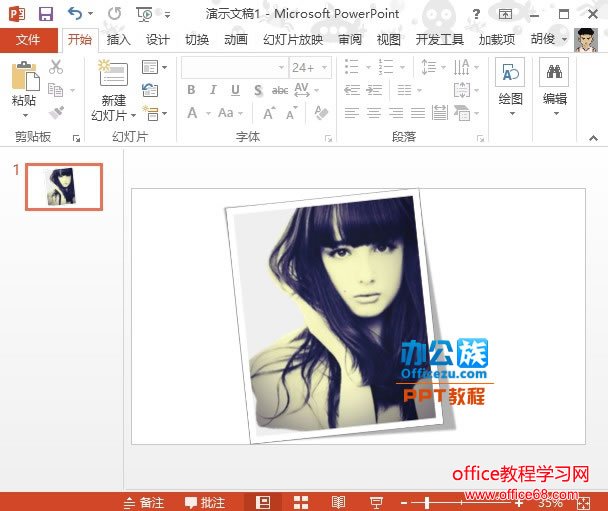Switch to Normal view in status bar
This screenshot has width=608, height=511.
[263, 502]
